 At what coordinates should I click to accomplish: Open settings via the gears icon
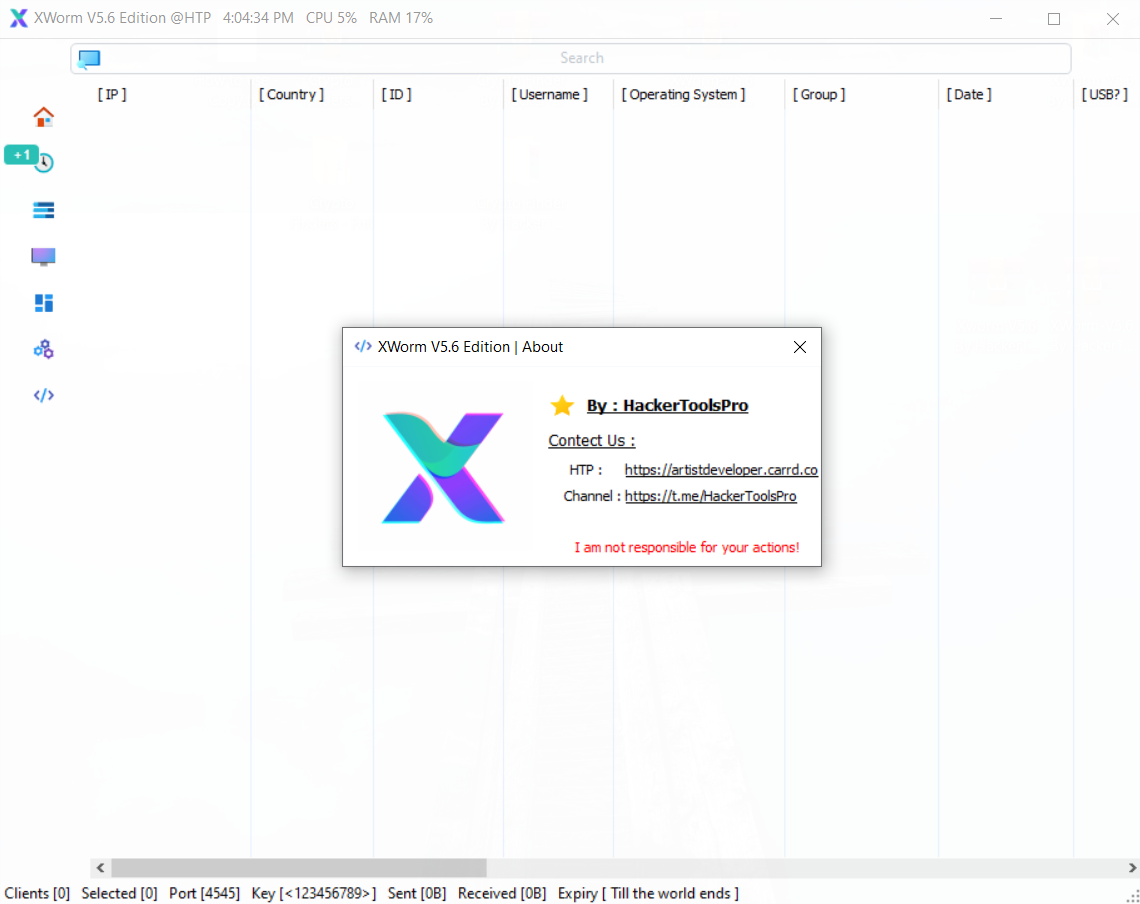coord(43,348)
